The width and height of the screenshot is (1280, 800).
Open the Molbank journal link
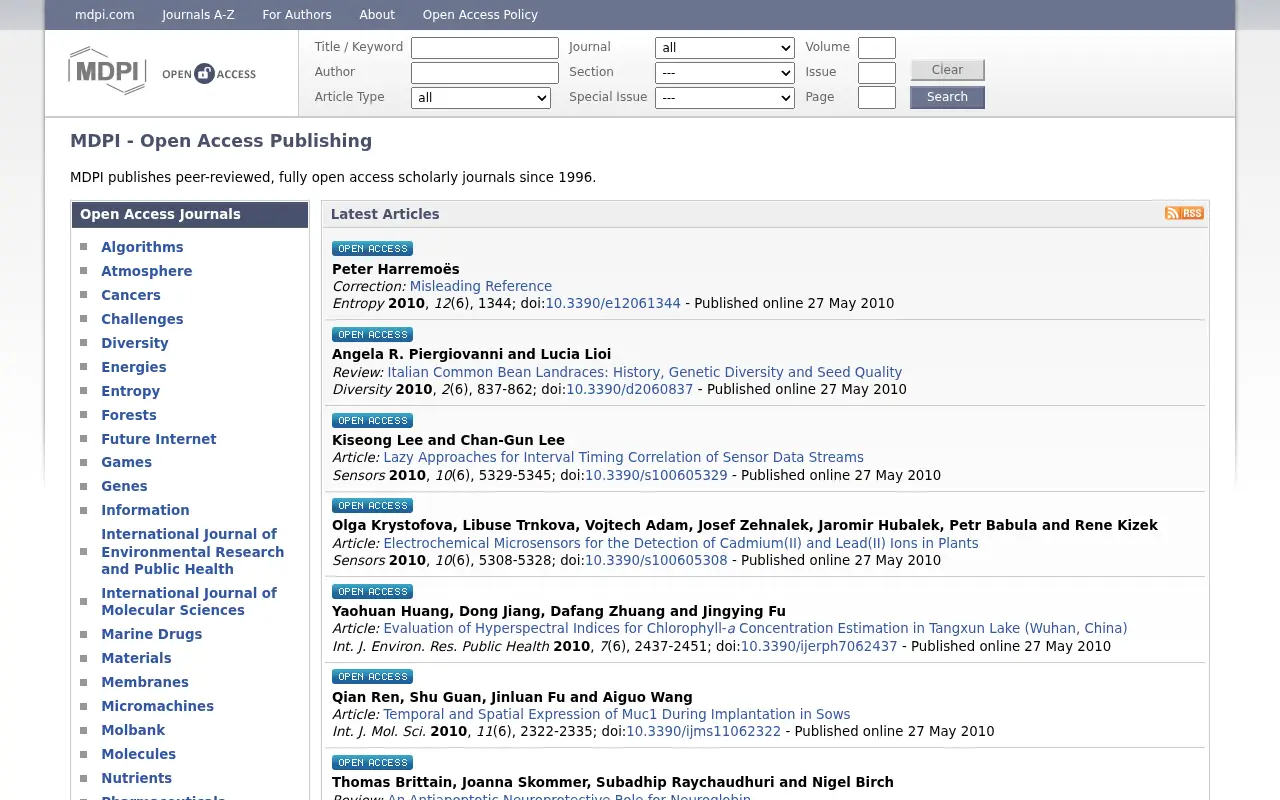[x=133, y=730]
